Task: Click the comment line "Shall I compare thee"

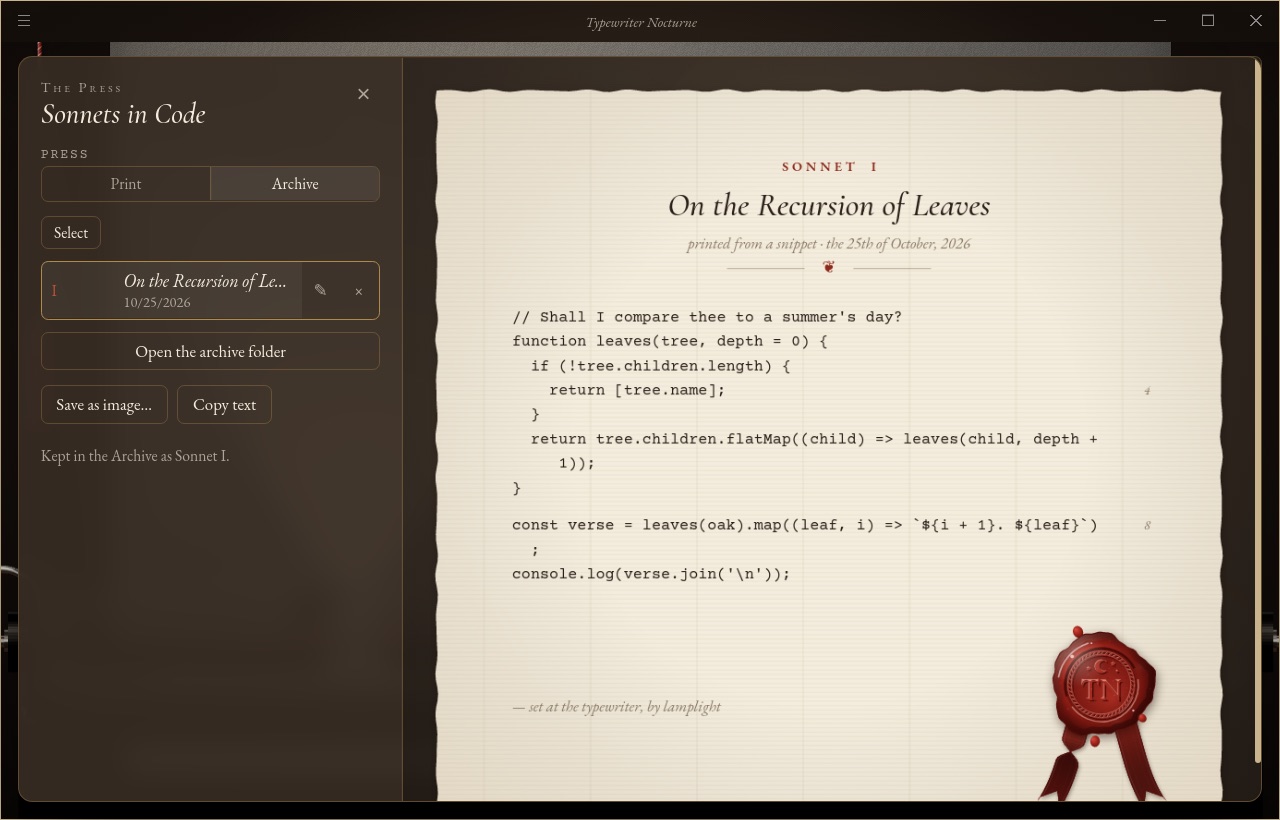Action: point(707,317)
